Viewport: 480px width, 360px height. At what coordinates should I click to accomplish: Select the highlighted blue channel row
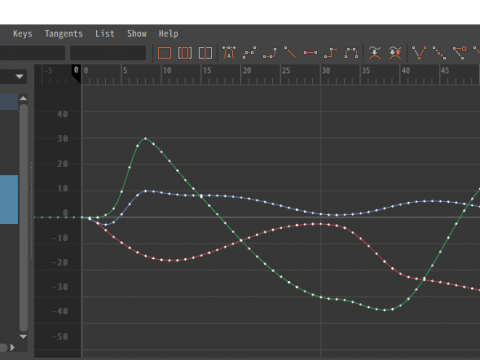tap(9, 199)
